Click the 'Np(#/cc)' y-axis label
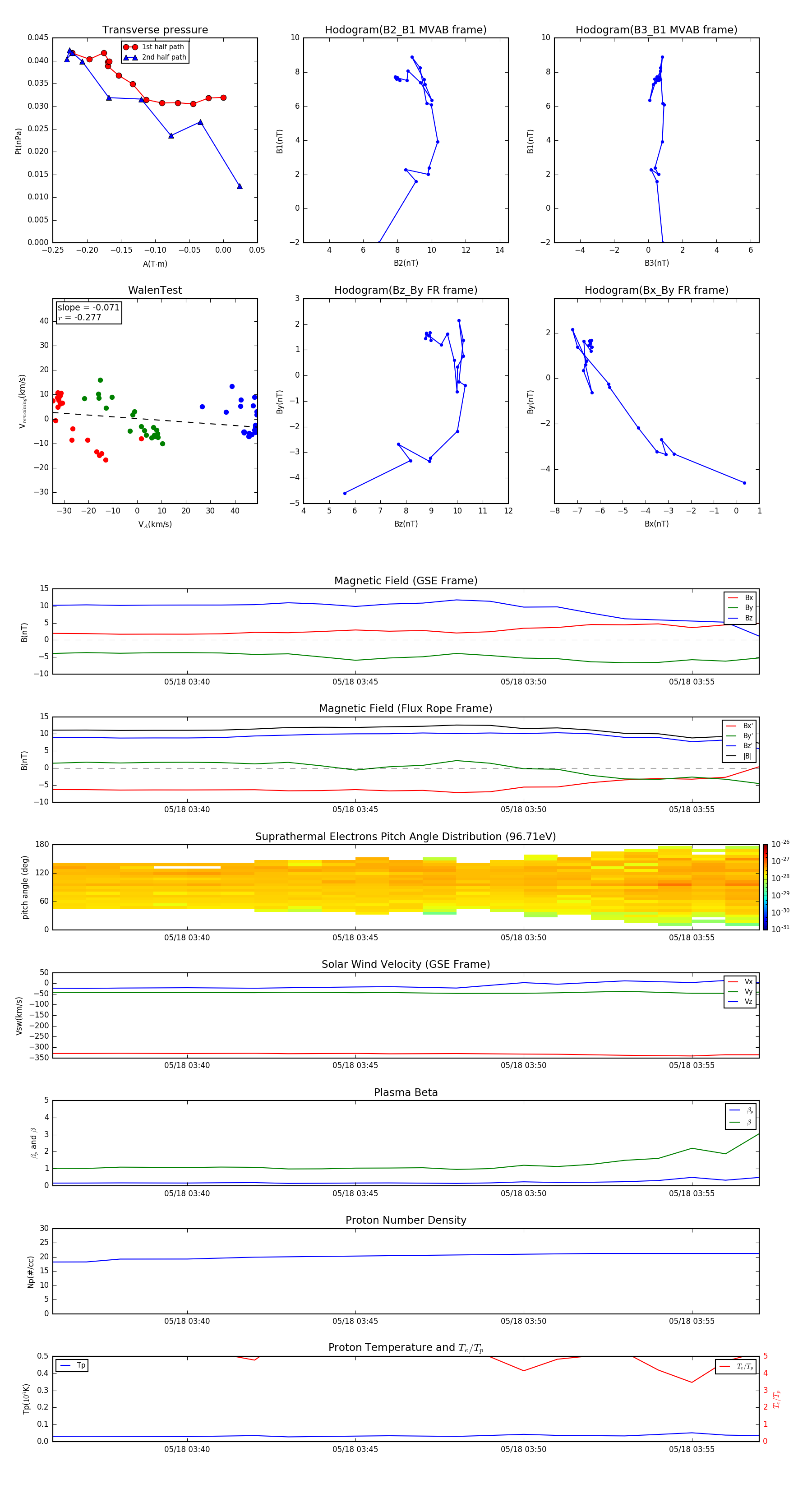812x1489 pixels. [31, 1272]
